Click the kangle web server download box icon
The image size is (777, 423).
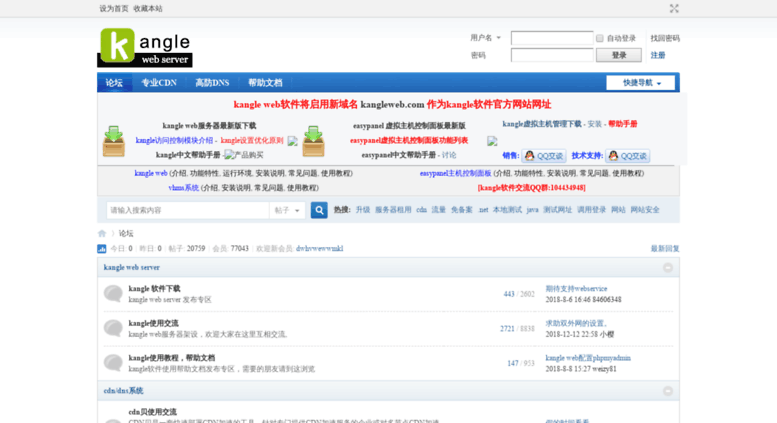pos(113,141)
